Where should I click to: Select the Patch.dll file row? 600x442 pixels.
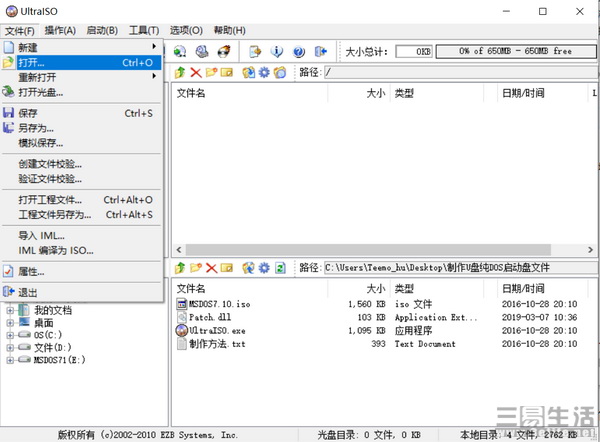tap(377, 317)
